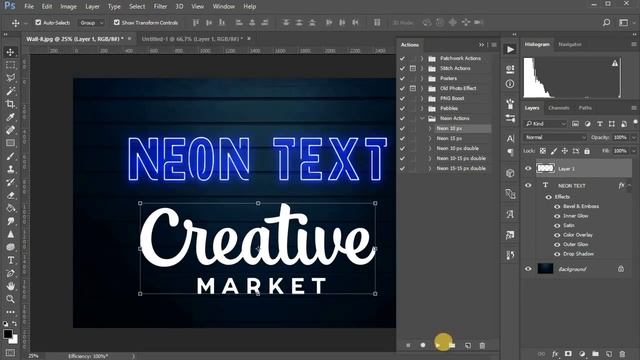Open the layer Kind filter dropdown
Viewport: 640px width, 360px height.
(546, 124)
